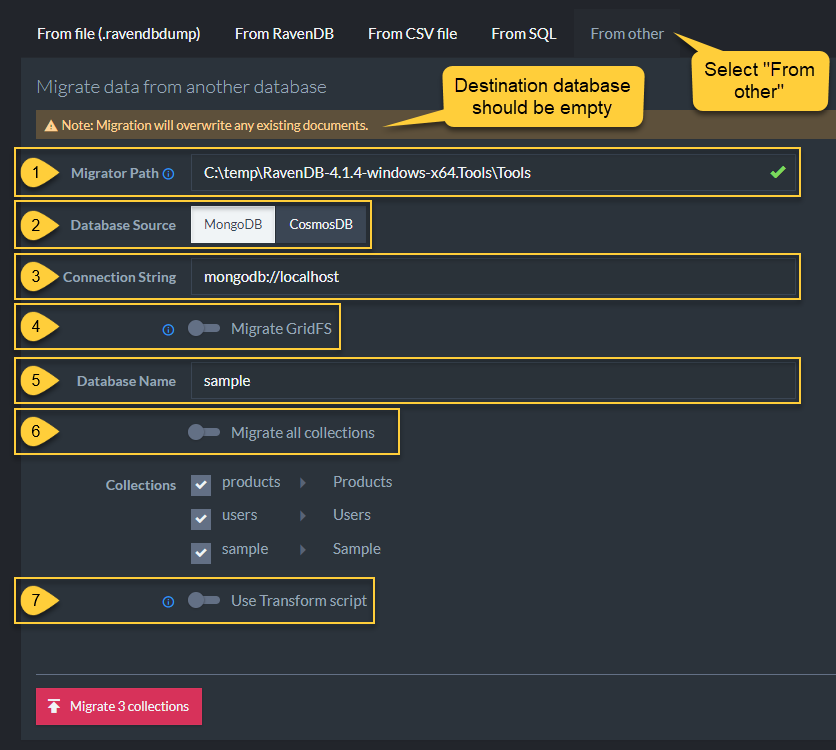Click the info icon beside Use Transform script

pyautogui.click(x=168, y=602)
